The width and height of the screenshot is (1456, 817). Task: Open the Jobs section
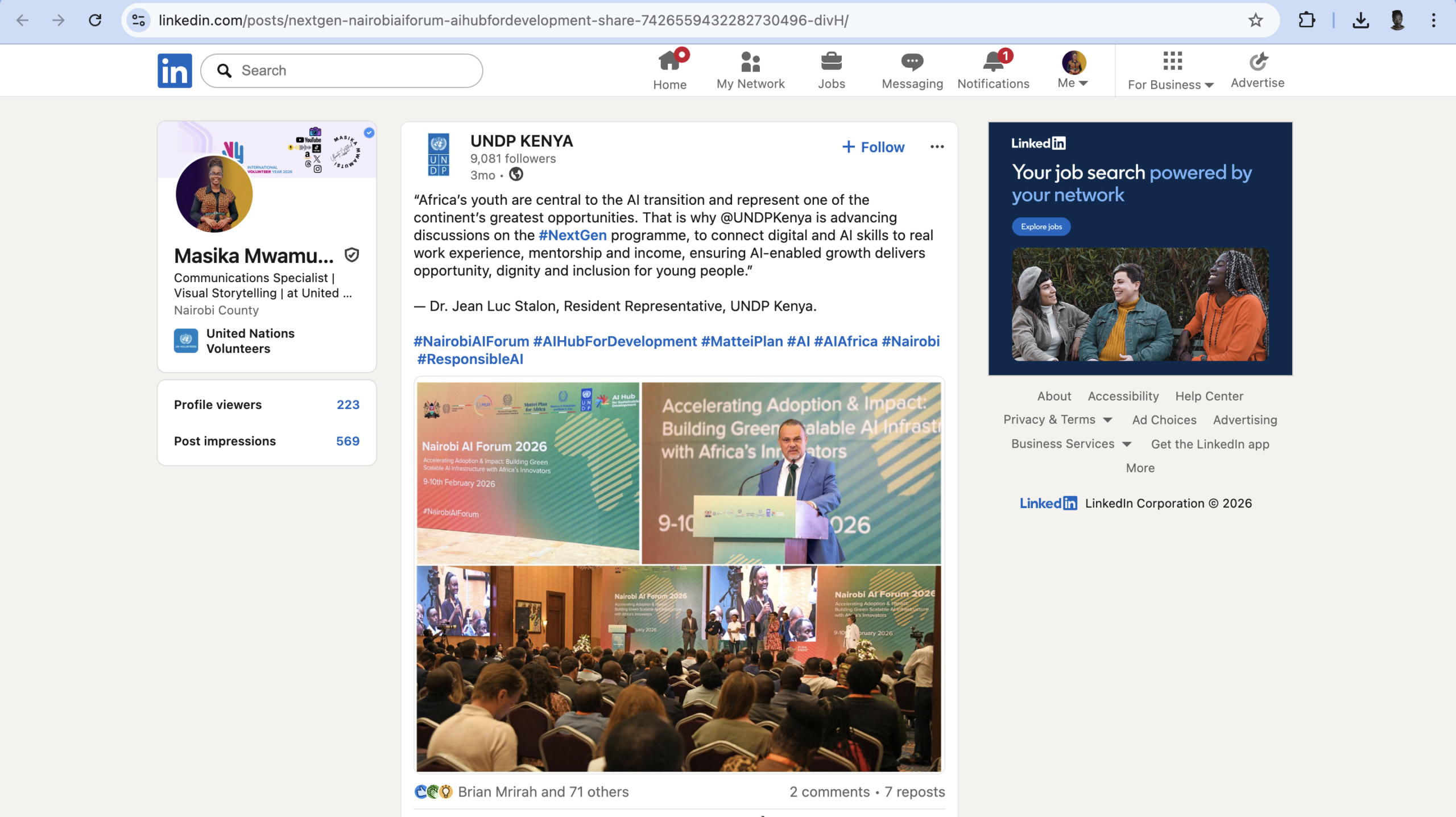coord(832,70)
